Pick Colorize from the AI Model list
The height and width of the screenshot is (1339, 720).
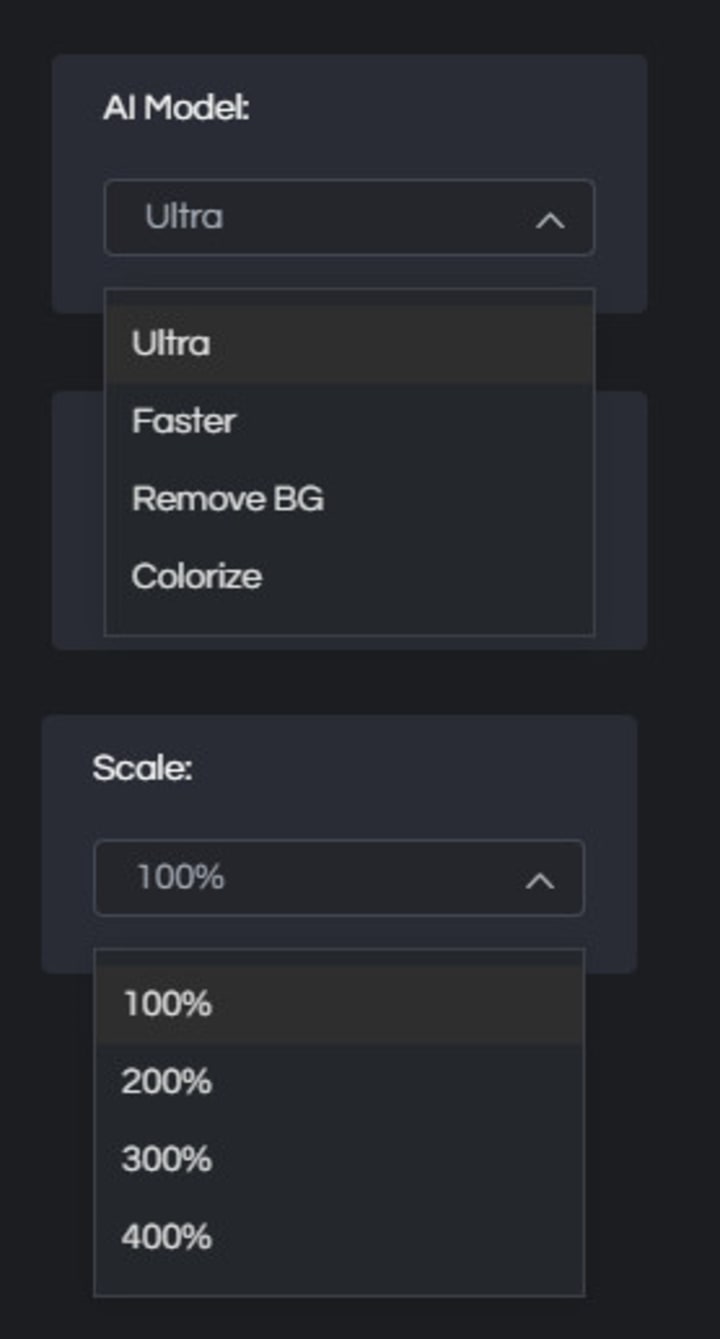197,576
